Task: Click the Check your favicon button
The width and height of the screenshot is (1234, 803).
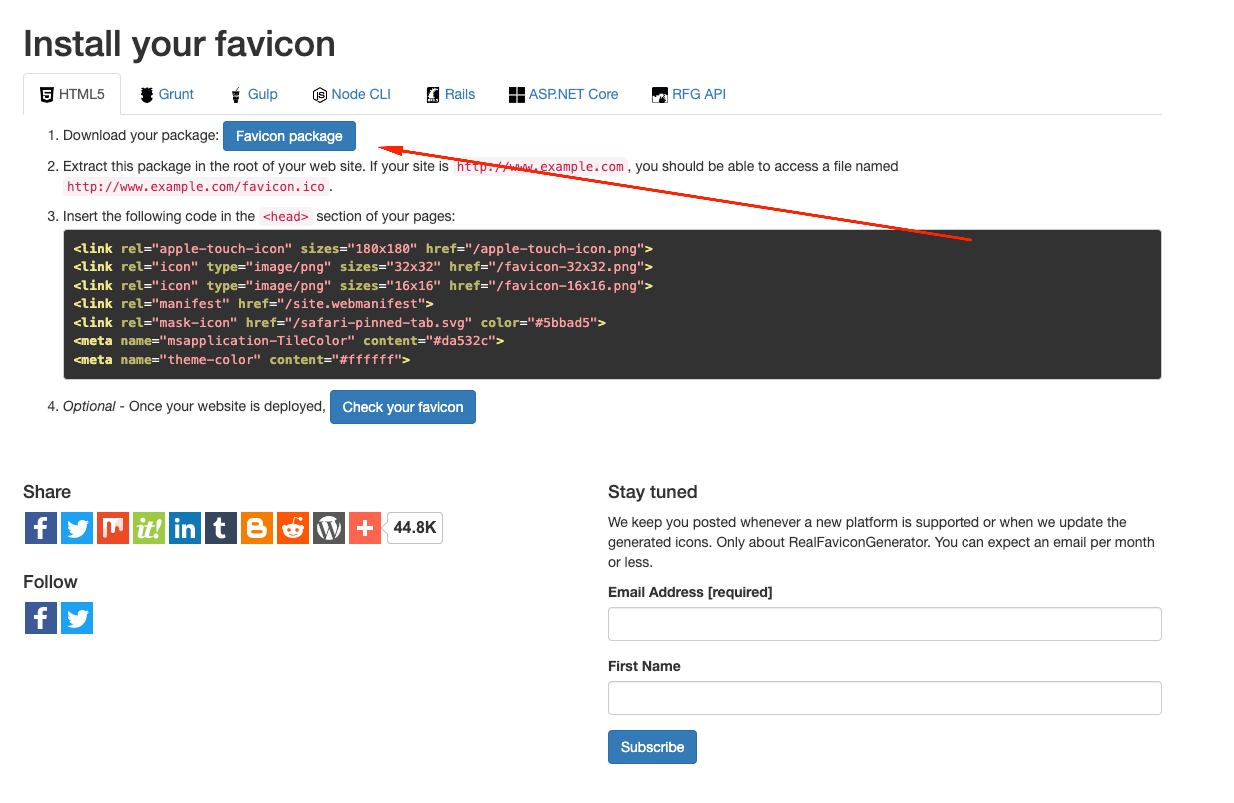Action: (403, 407)
